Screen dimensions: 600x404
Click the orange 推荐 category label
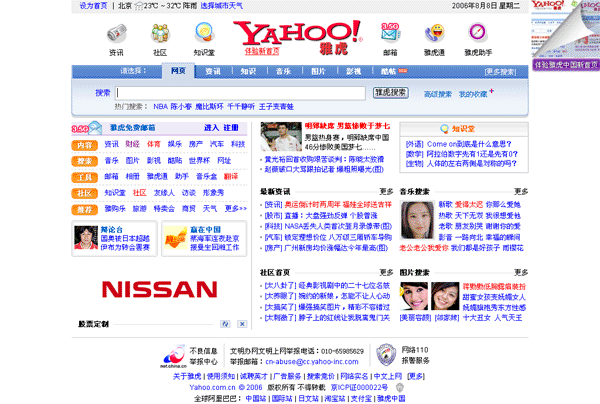(x=85, y=210)
